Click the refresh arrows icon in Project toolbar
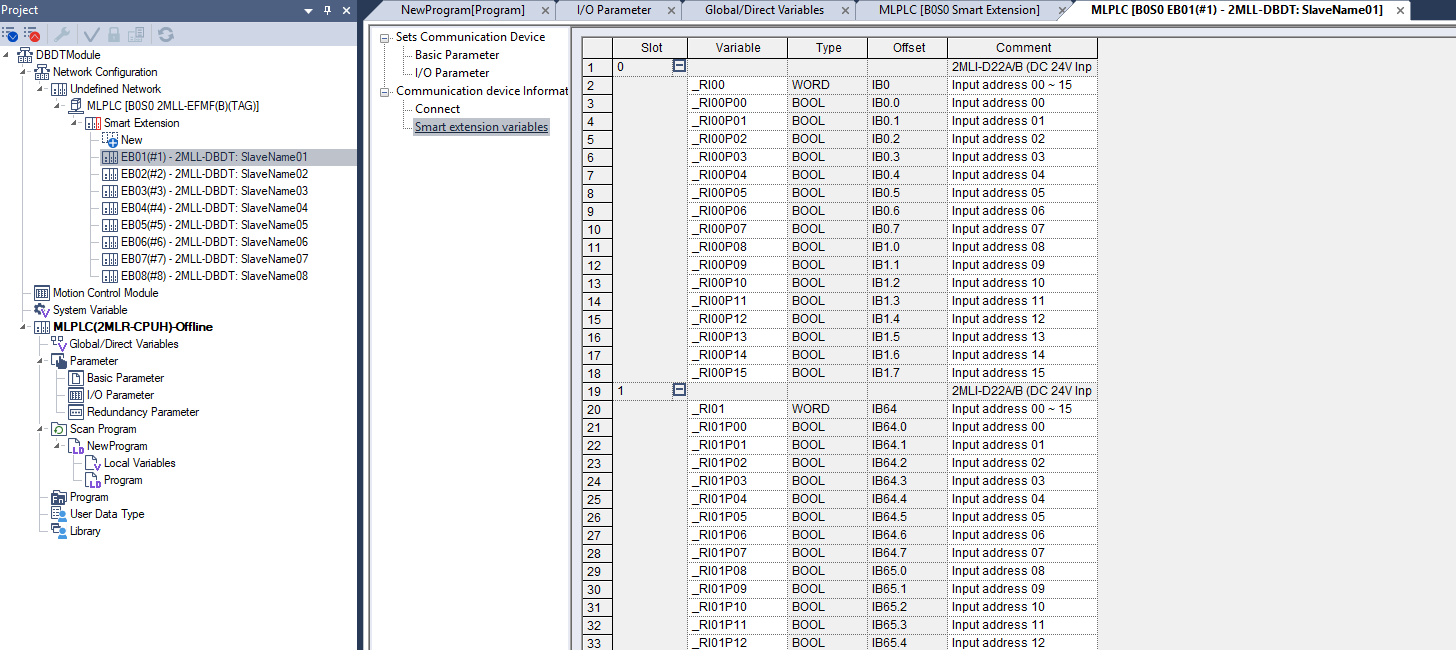The image size is (1456, 650). [165, 33]
